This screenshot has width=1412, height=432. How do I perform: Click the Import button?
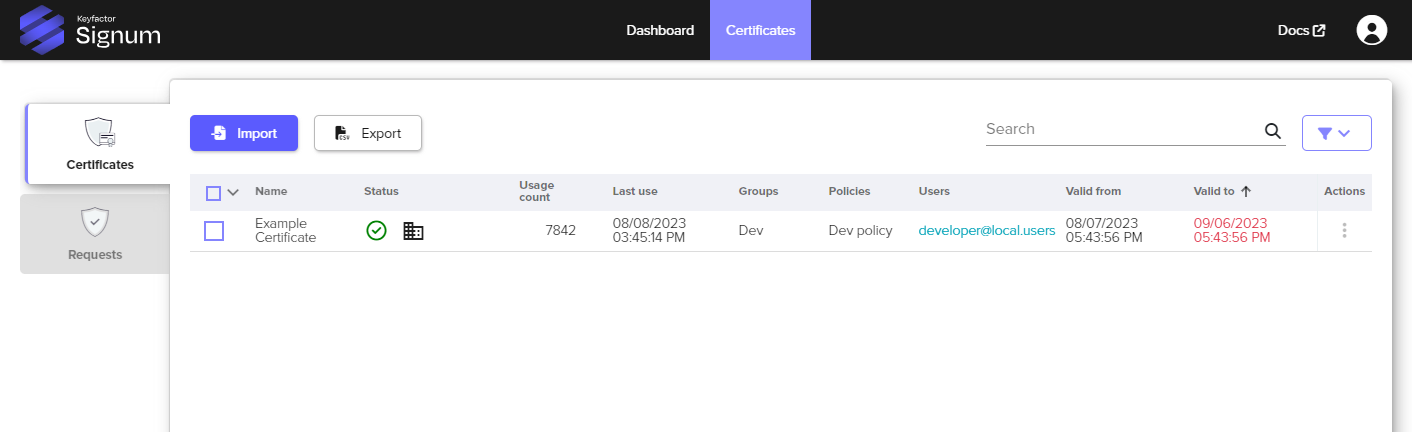click(244, 133)
